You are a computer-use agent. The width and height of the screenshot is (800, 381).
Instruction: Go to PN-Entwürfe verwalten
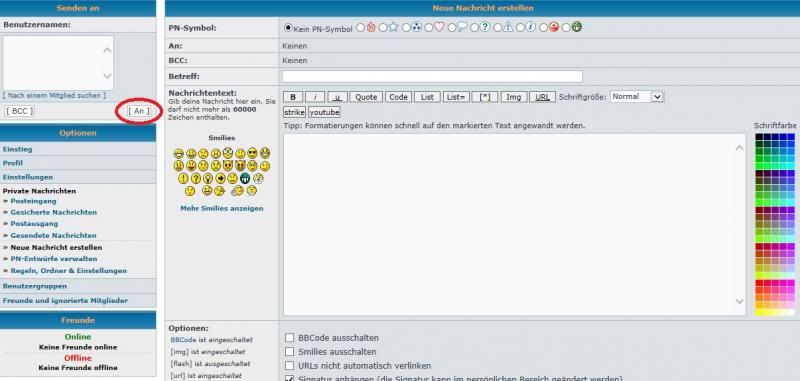(54, 259)
